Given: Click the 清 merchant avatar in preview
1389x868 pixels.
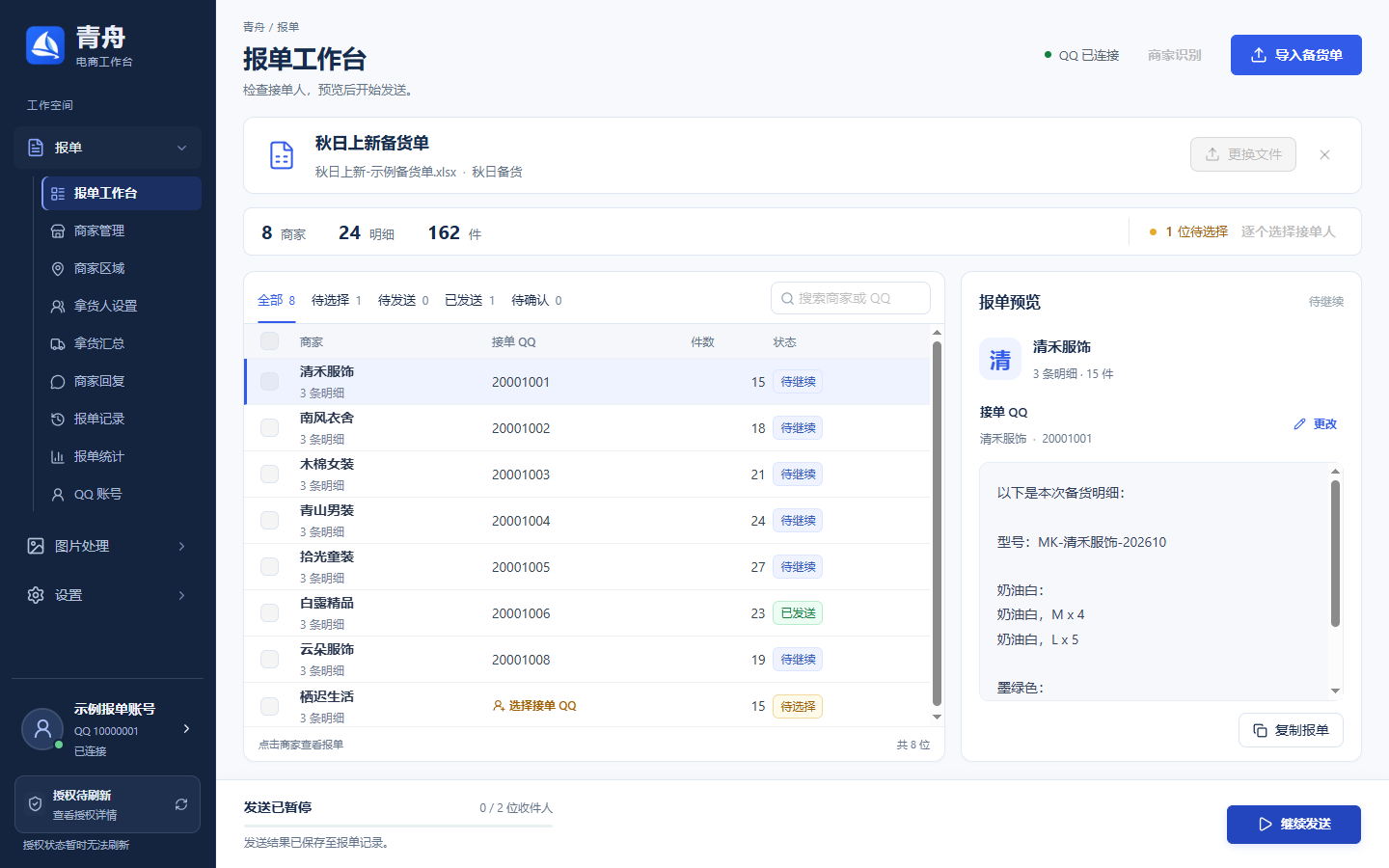Looking at the screenshot, I should 1000,360.
